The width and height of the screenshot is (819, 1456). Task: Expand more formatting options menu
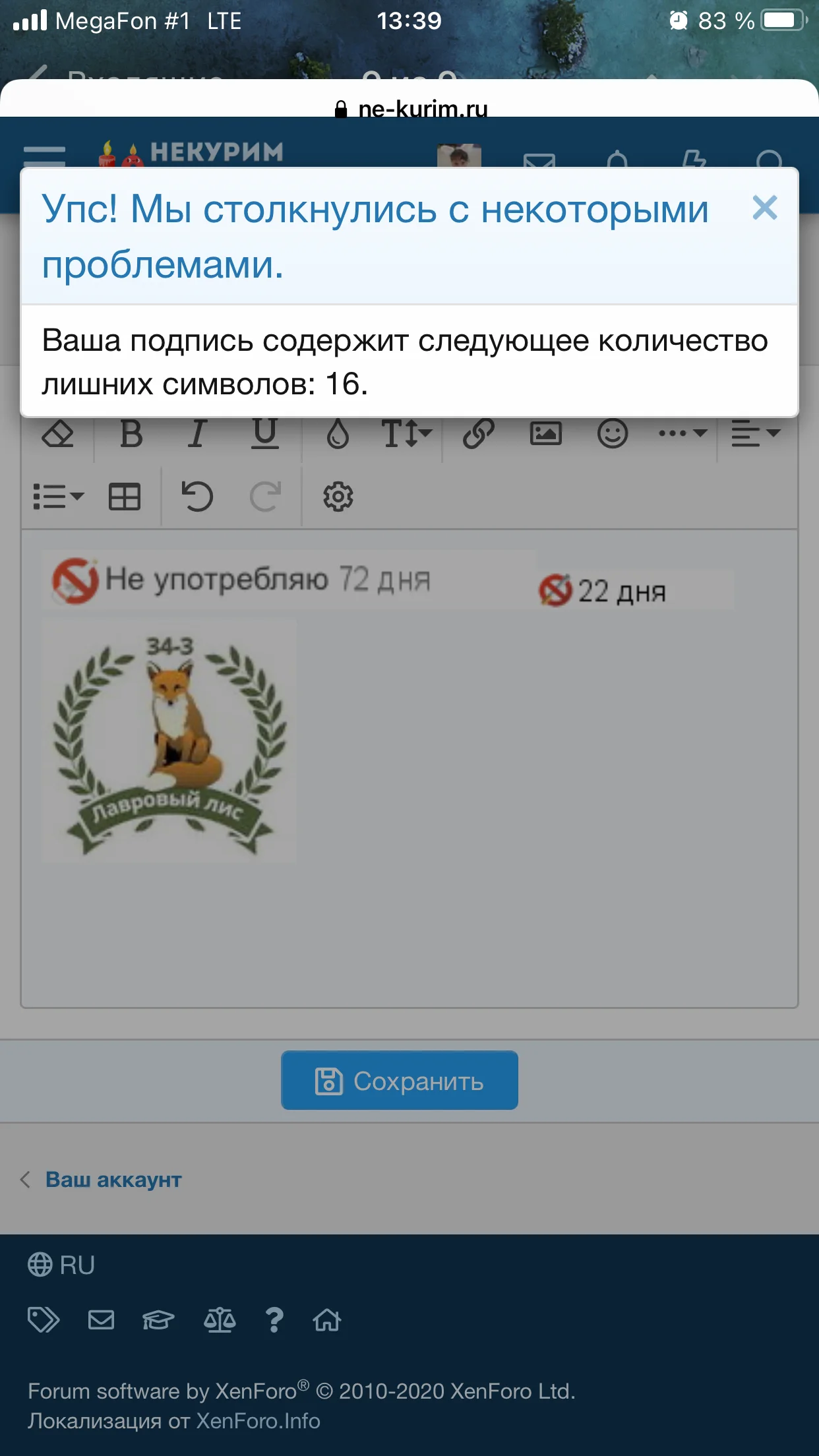pyautogui.click(x=682, y=434)
